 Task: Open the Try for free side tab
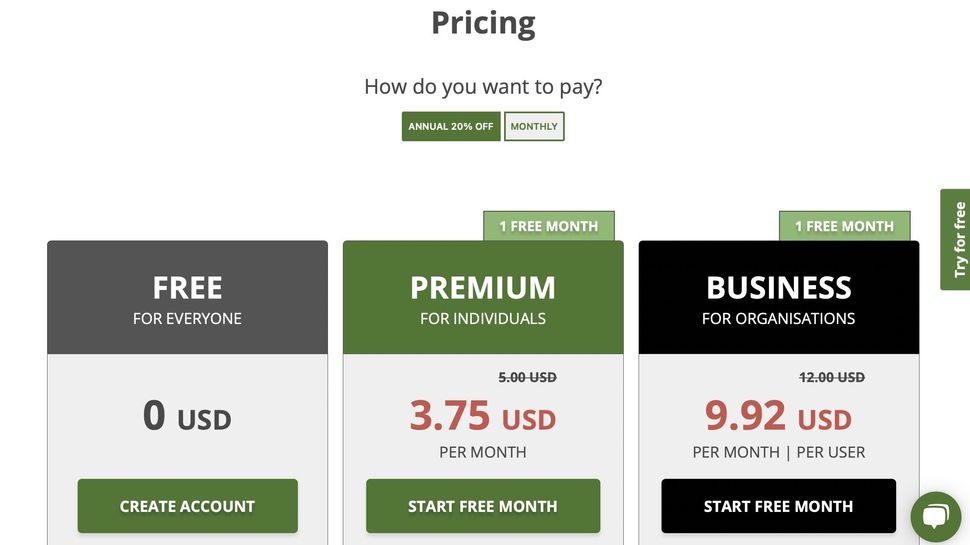click(957, 240)
